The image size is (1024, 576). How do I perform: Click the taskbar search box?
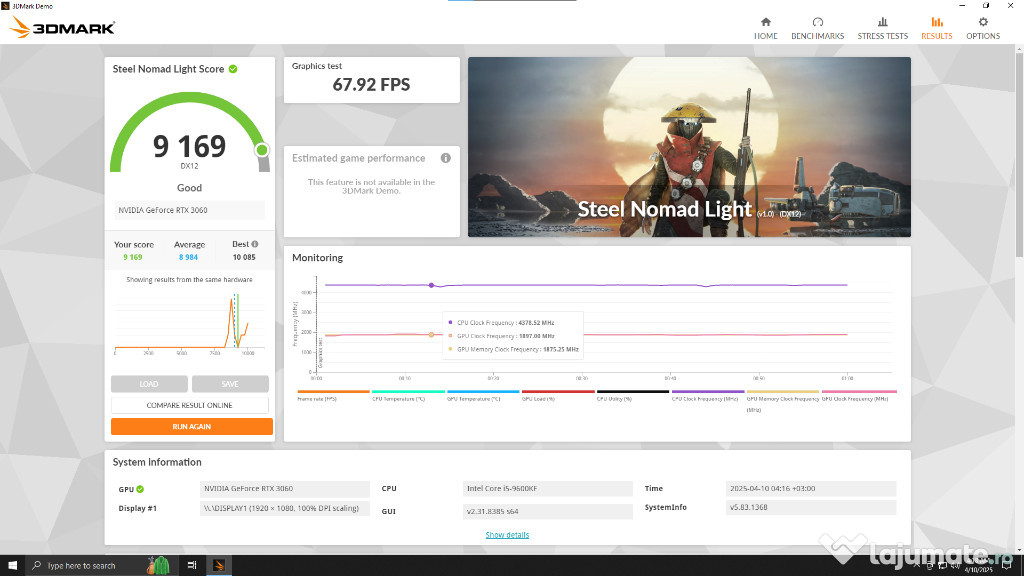tap(101, 566)
